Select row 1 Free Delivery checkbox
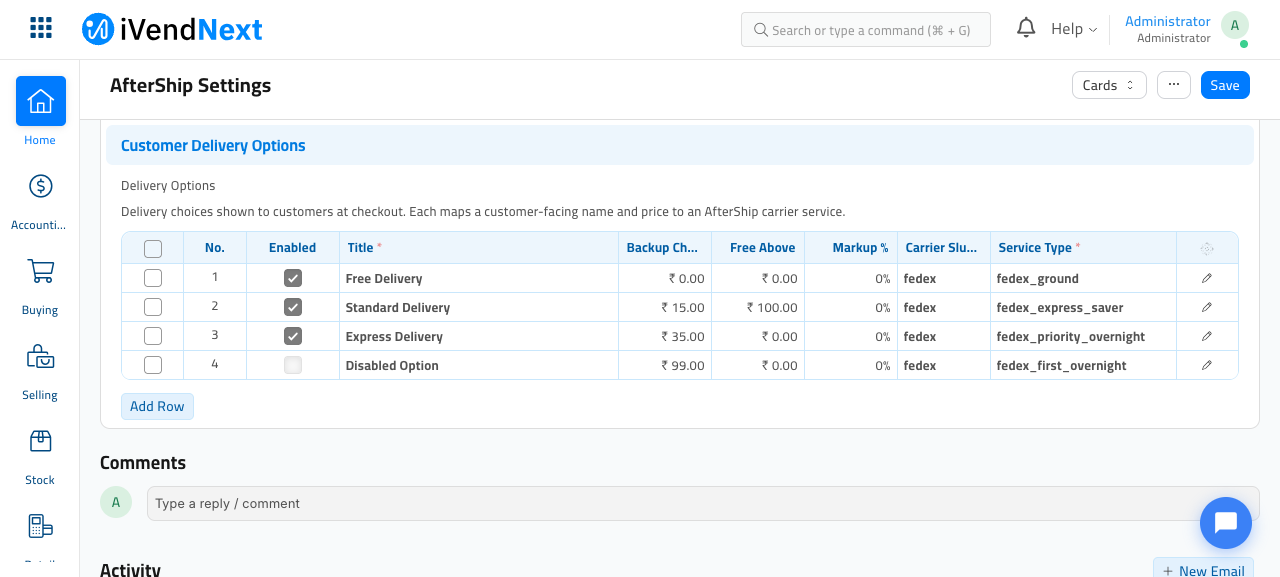The width and height of the screenshot is (1280, 577). click(x=153, y=278)
